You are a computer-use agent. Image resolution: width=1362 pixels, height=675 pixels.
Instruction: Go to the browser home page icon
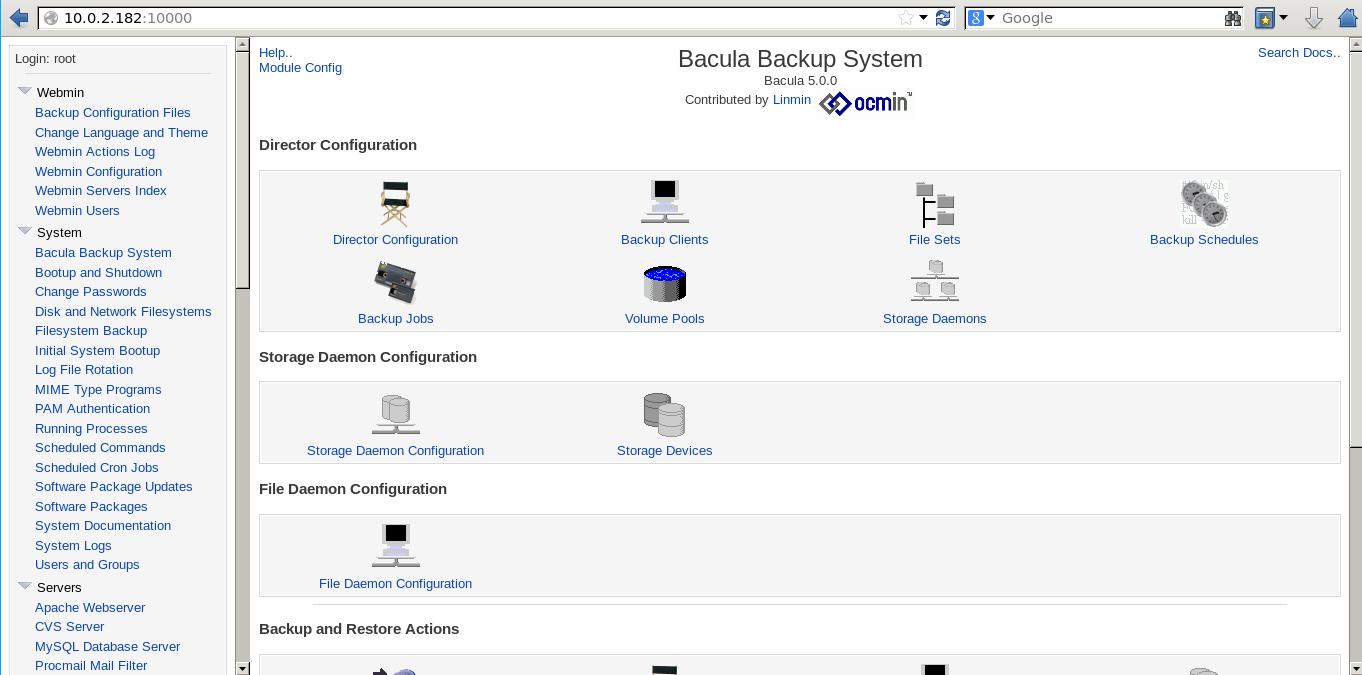tap(1347, 18)
